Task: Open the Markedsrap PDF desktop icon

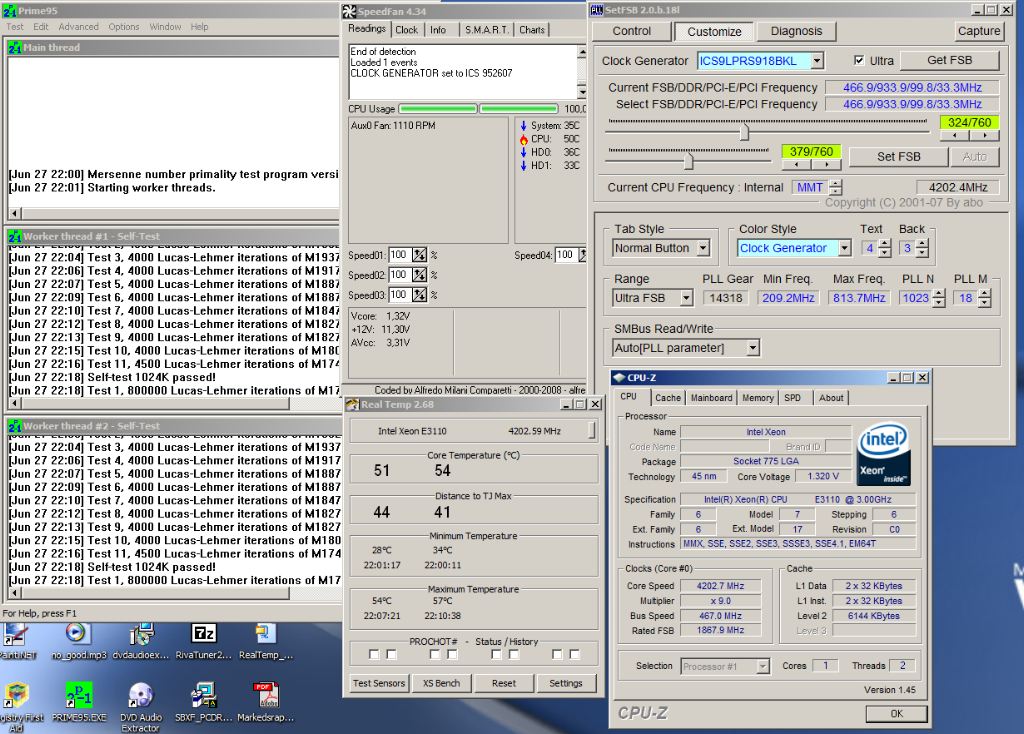Action: 265,695
